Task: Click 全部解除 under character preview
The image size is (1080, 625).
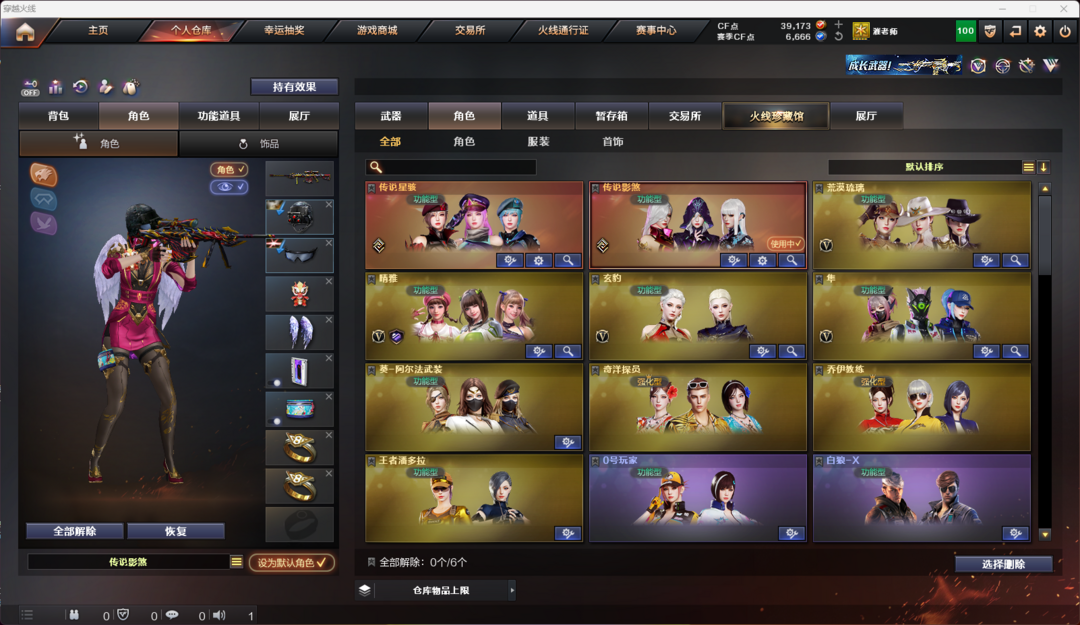Action: point(75,531)
